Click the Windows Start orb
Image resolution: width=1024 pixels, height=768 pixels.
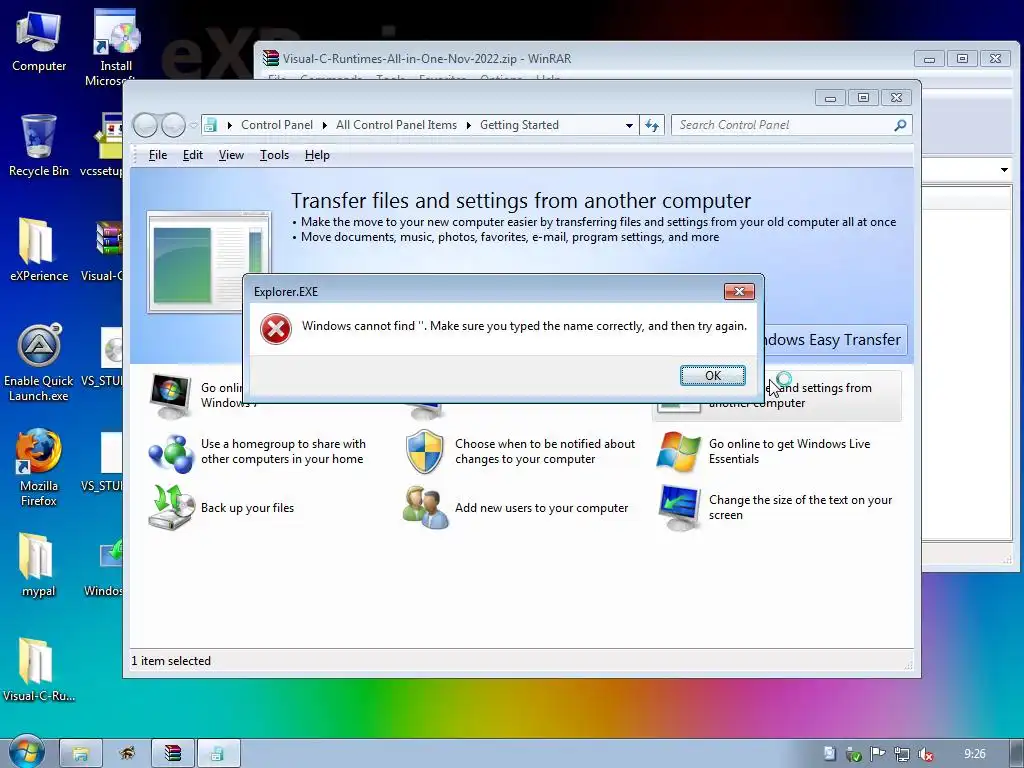click(26, 752)
